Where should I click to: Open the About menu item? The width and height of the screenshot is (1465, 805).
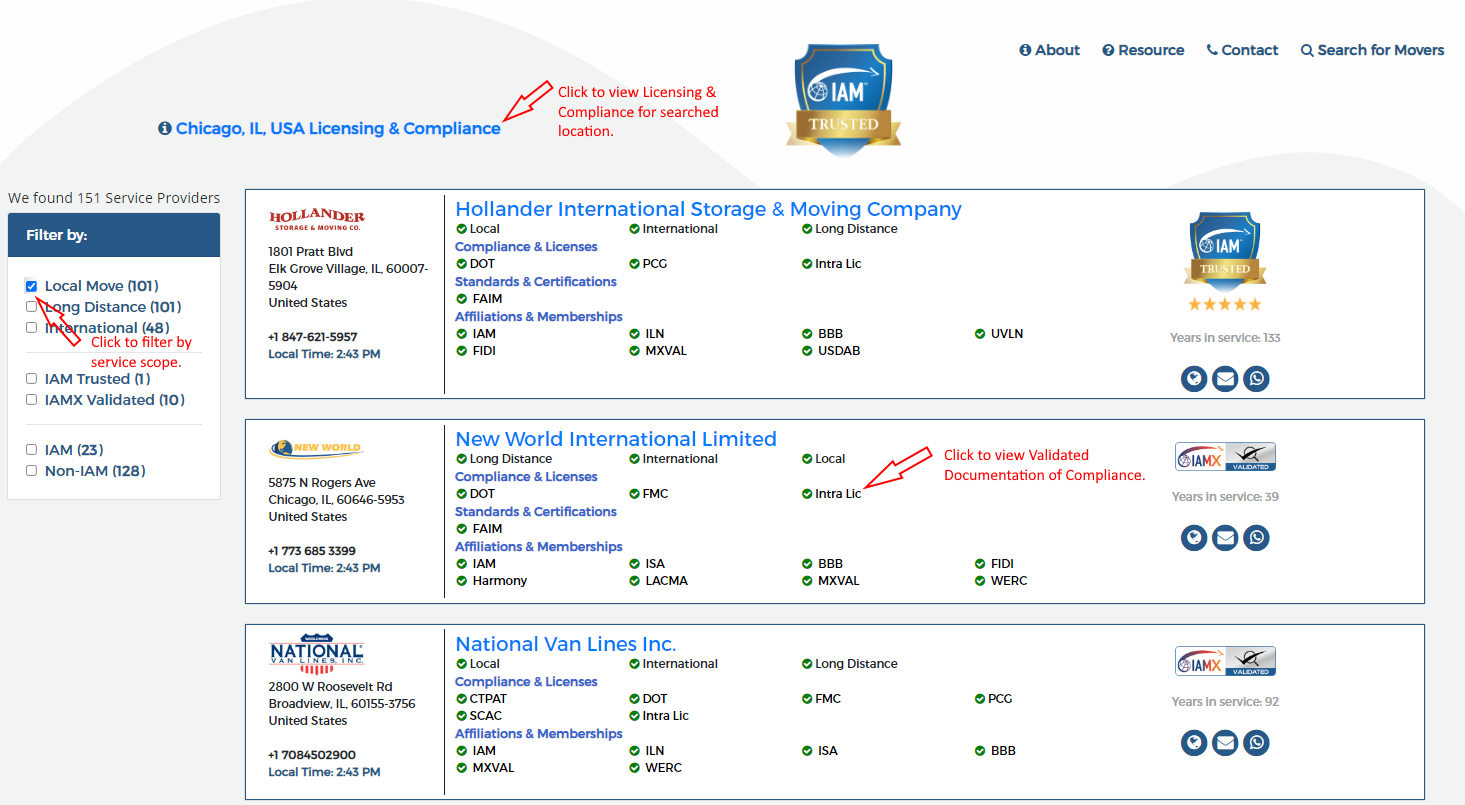pos(1049,50)
